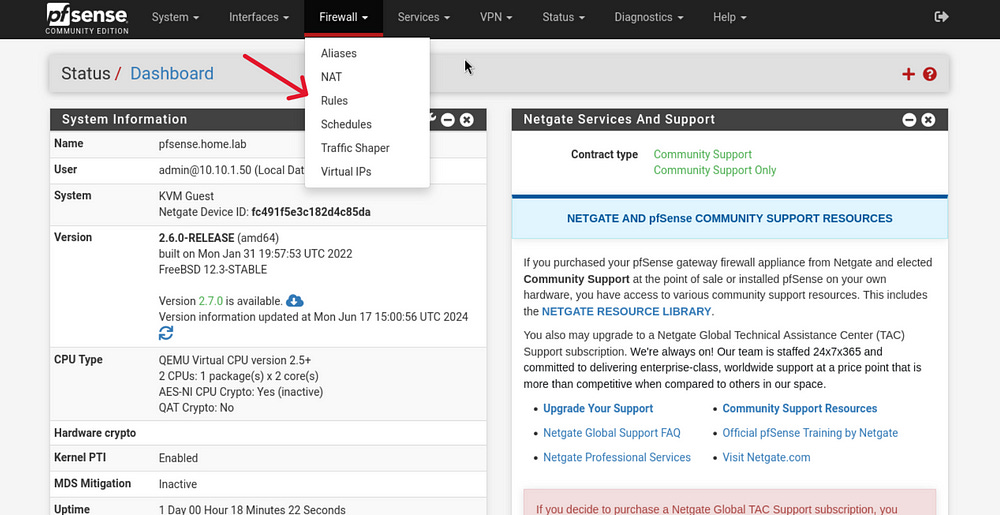Image resolution: width=1000 pixels, height=515 pixels.
Task: Click the Visit Netgate.com link
Action: (766, 457)
